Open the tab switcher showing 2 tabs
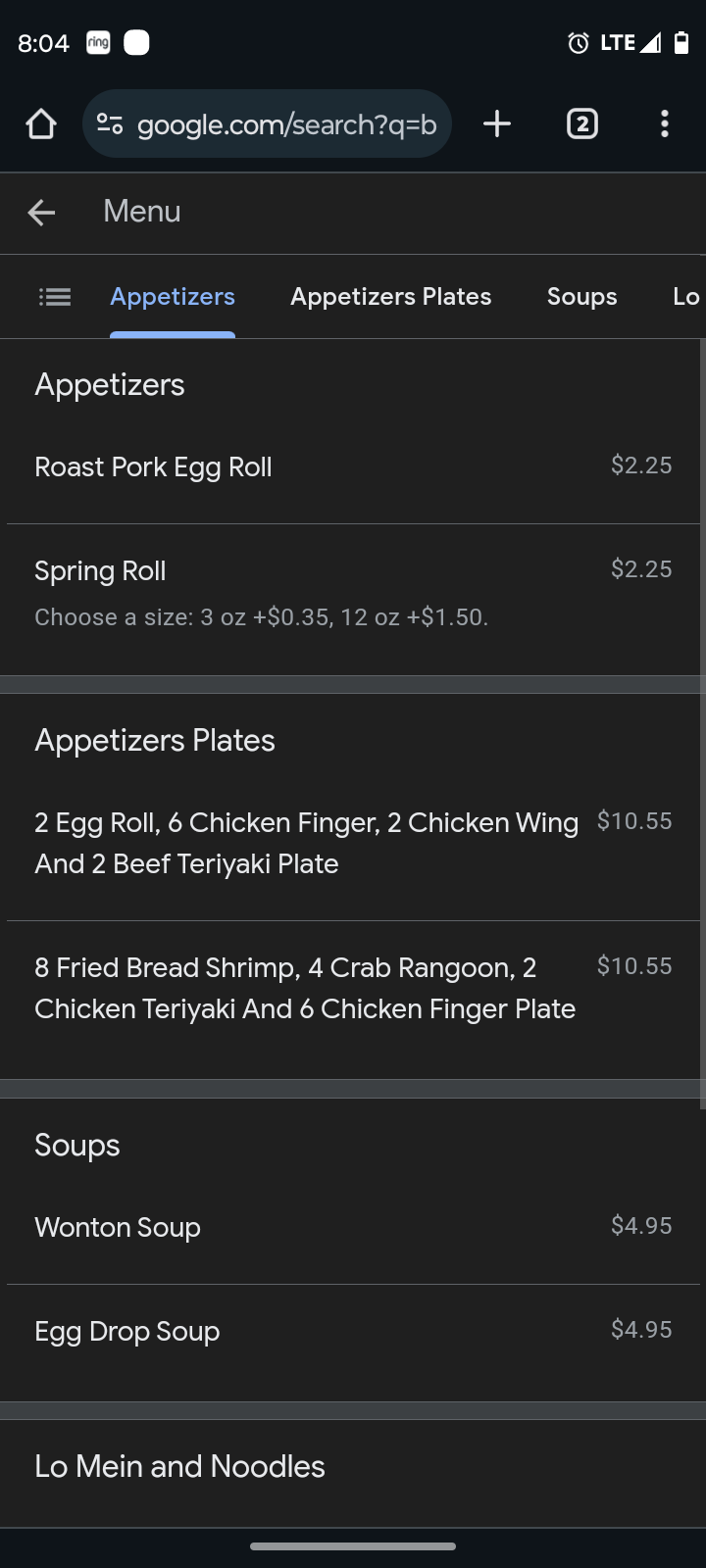 [x=582, y=124]
